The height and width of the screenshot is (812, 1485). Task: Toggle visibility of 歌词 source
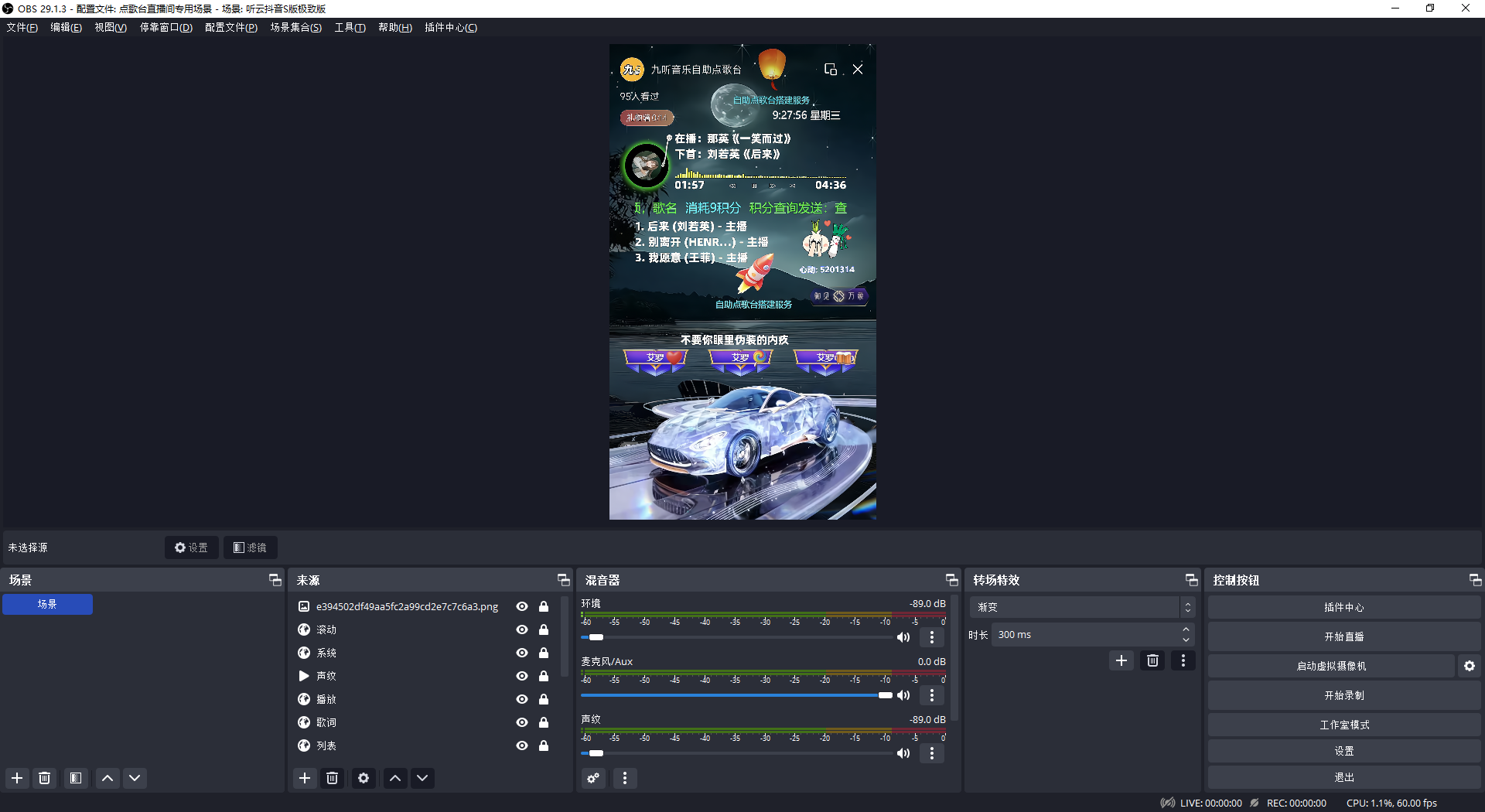point(522,722)
